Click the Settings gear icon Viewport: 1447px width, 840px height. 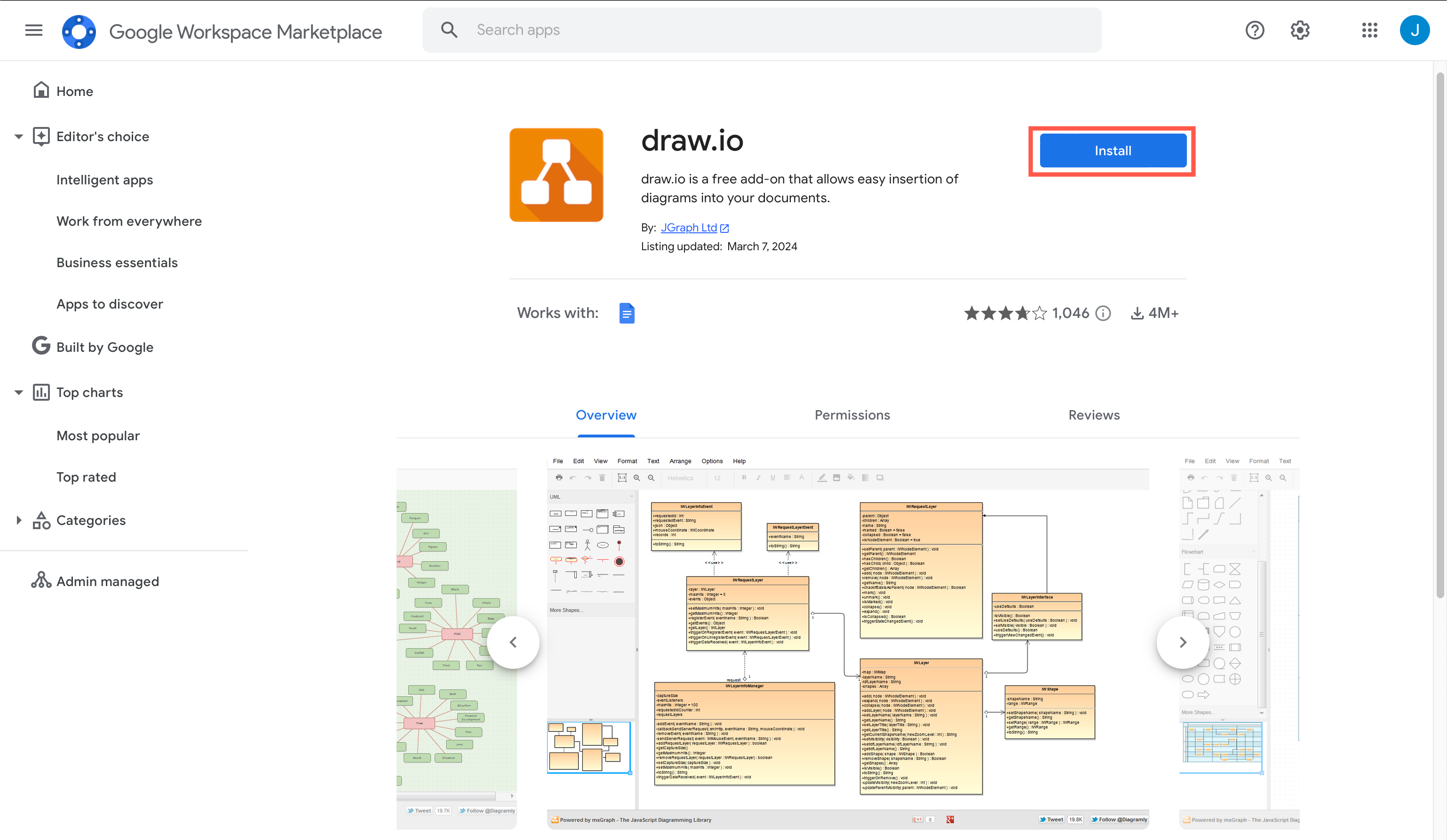click(1300, 29)
